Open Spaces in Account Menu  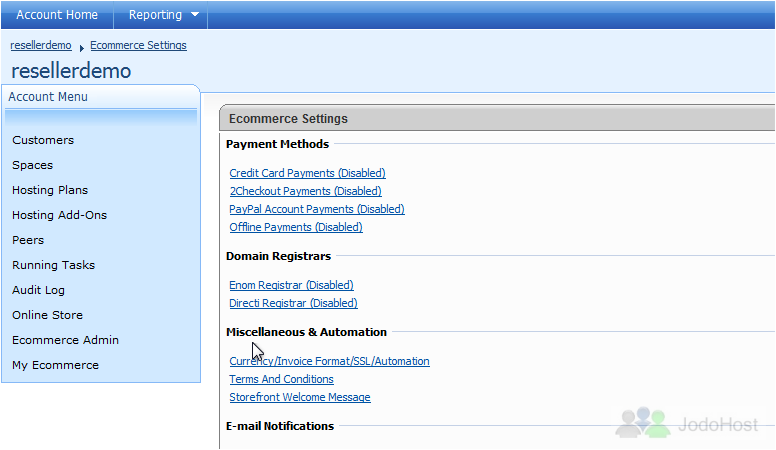click(32, 165)
